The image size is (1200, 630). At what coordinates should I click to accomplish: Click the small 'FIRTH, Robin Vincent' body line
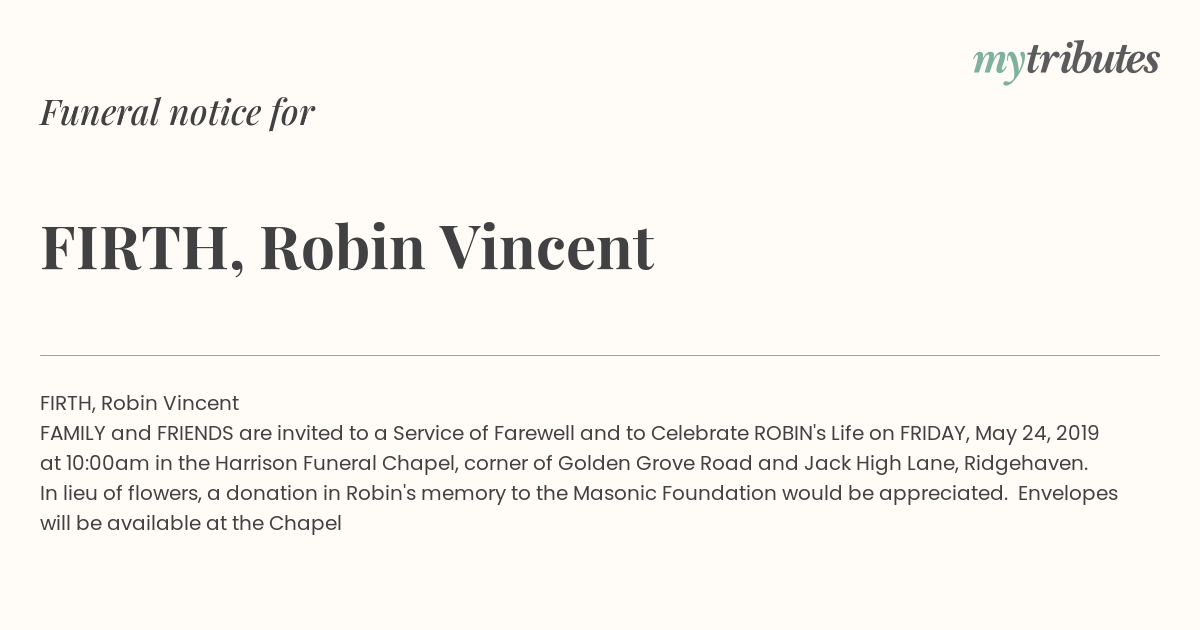[x=139, y=404]
